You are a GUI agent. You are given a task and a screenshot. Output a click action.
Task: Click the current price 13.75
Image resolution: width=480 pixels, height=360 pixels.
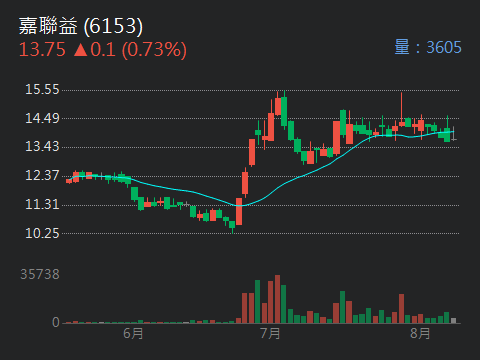coord(42,50)
